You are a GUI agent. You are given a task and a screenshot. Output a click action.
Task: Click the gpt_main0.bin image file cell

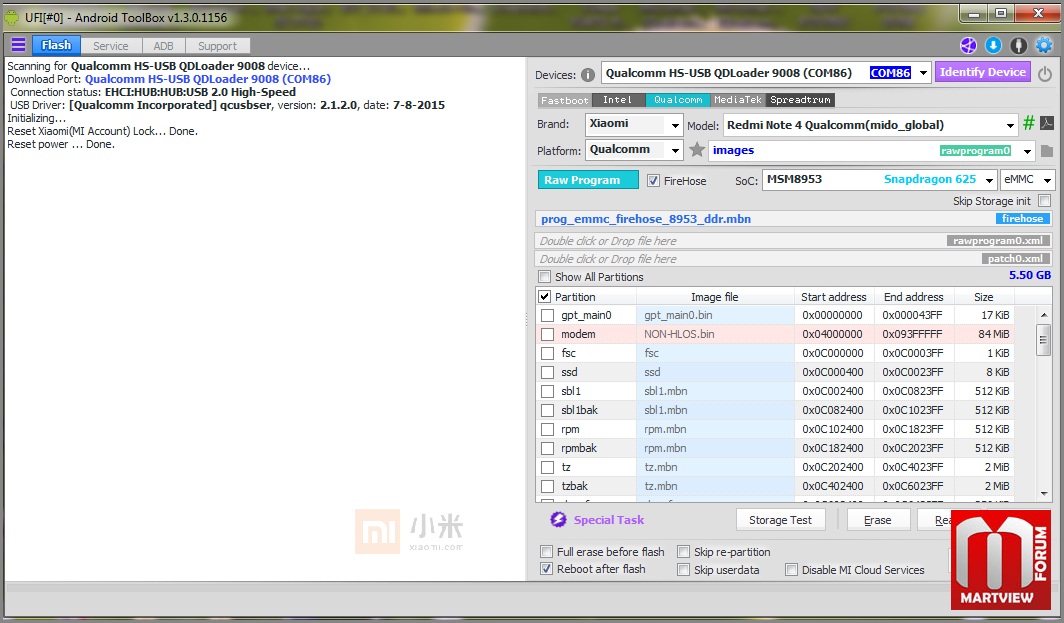(715, 315)
